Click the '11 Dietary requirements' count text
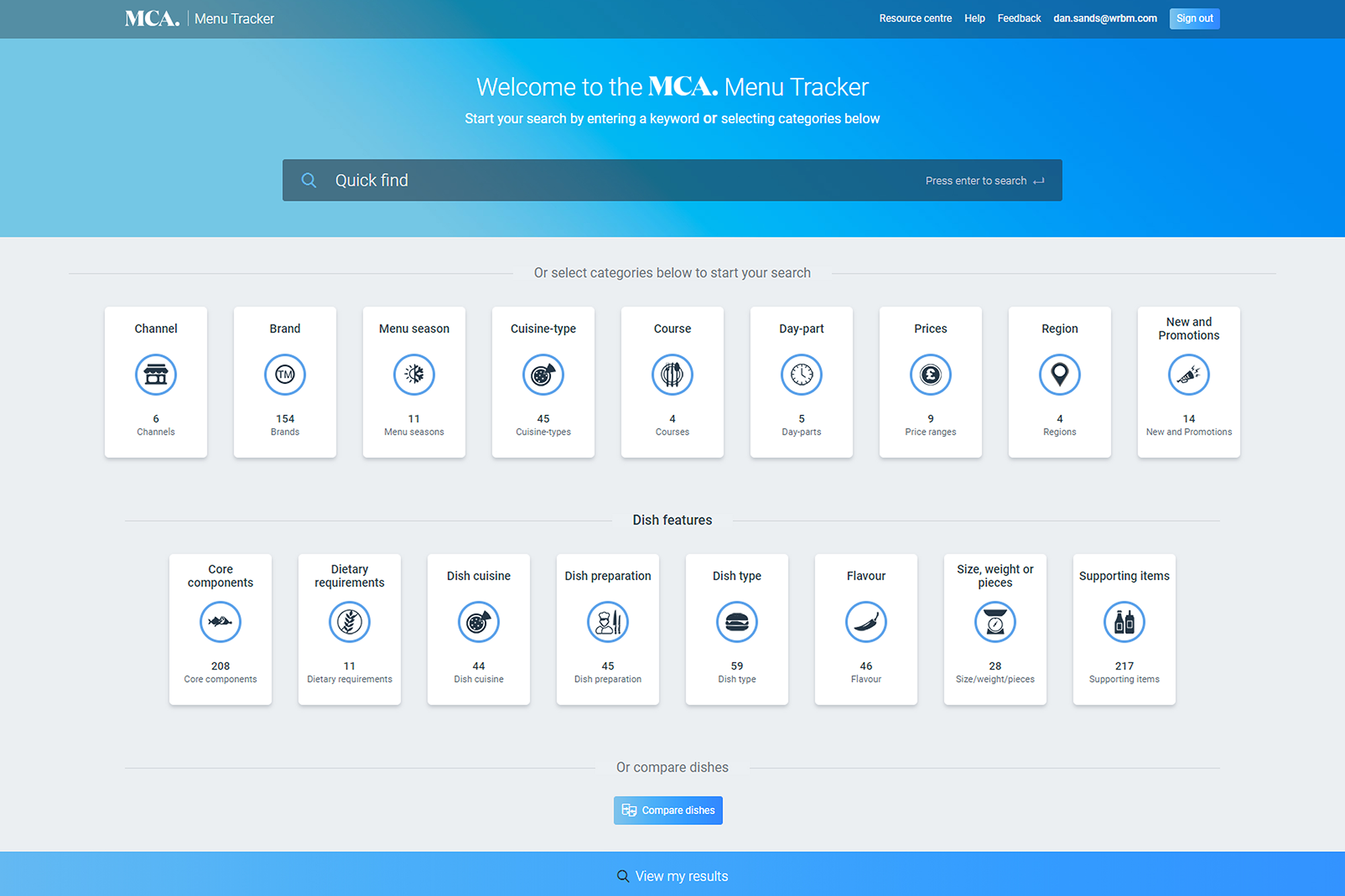The height and width of the screenshot is (896, 1345). (x=350, y=672)
